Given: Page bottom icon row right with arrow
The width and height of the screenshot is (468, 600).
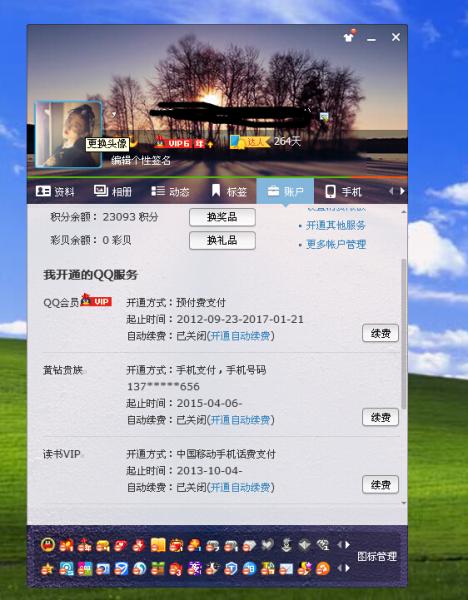Looking at the screenshot, I should pos(347,568).
